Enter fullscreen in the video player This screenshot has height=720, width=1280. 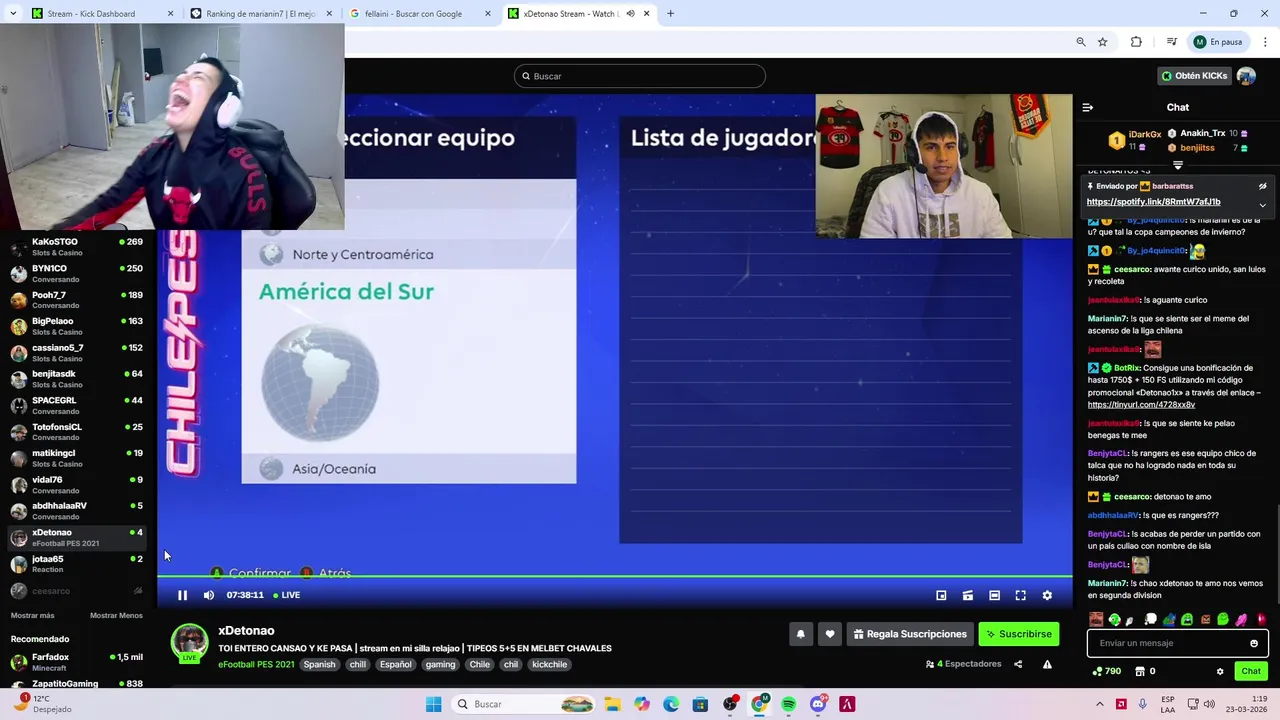[1021, 595]
